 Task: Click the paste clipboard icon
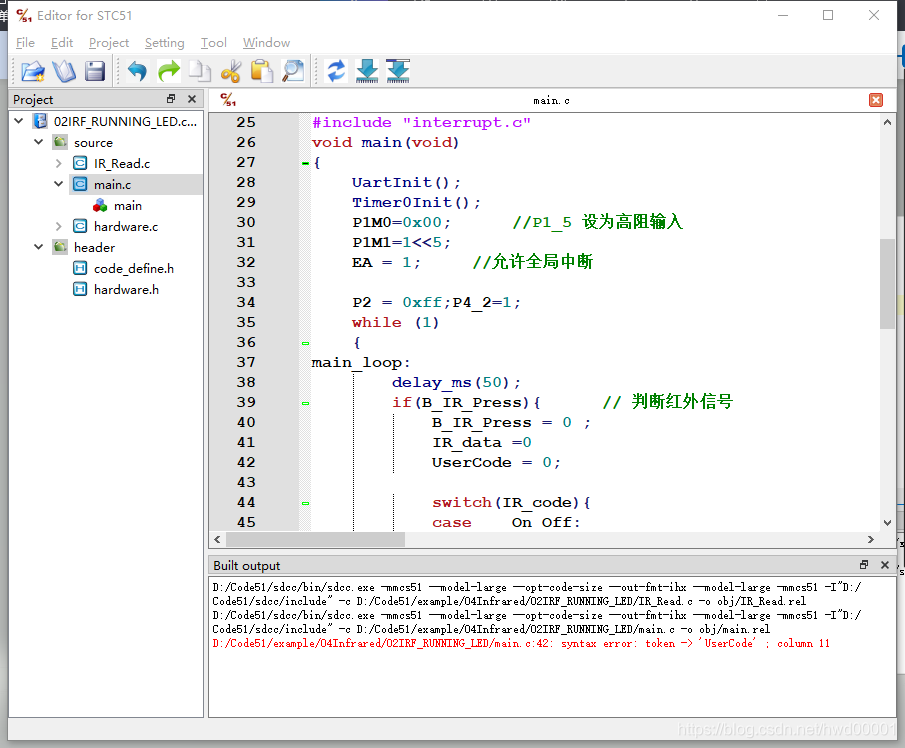click(x=262, y=72)
